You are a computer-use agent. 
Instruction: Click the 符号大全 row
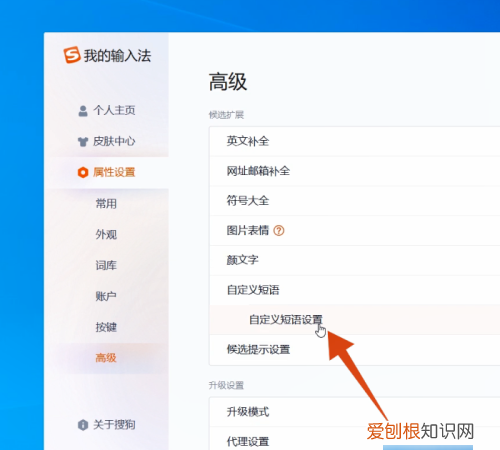pyautogui.click(x=355, y=201)
